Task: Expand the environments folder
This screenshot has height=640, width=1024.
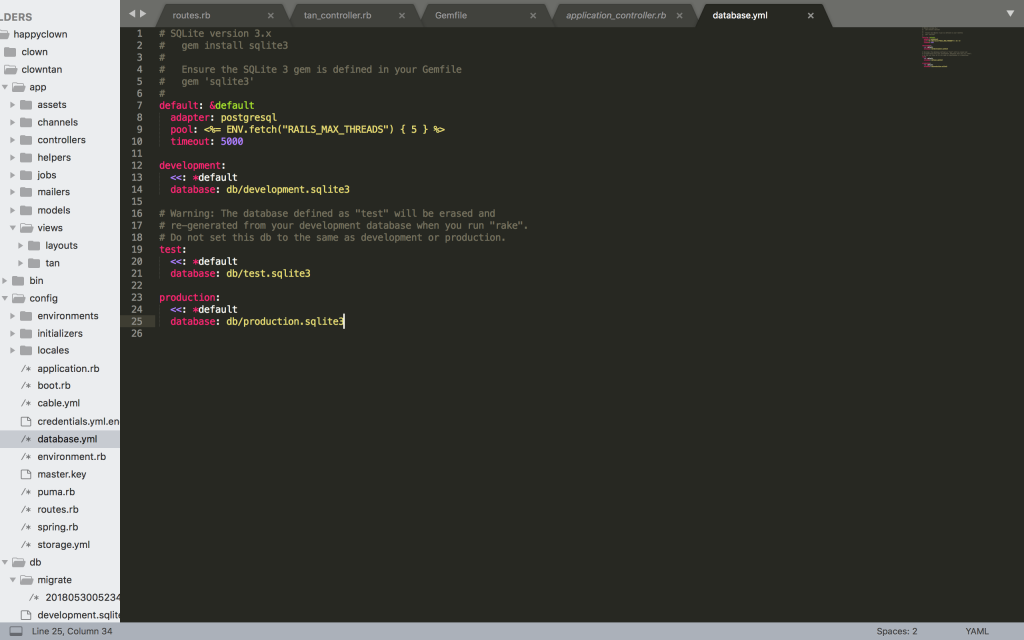Action: (x=12, y=316)
